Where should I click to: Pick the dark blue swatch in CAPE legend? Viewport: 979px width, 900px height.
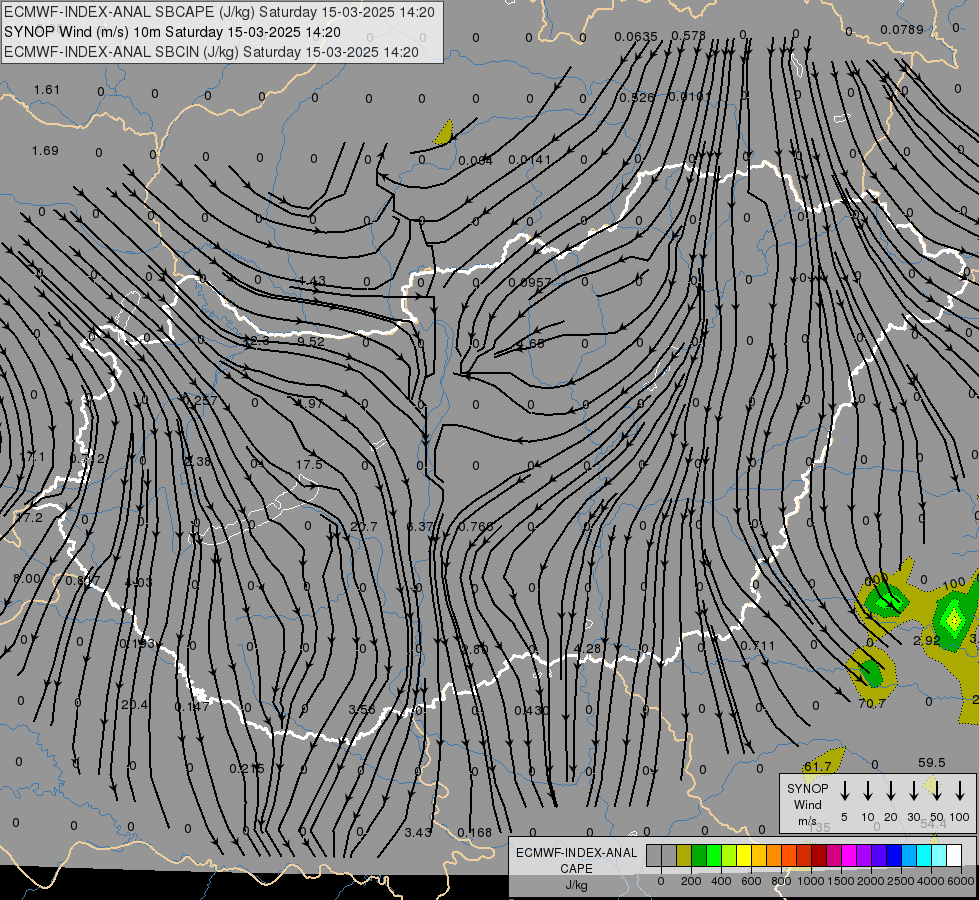click(894, 856)
